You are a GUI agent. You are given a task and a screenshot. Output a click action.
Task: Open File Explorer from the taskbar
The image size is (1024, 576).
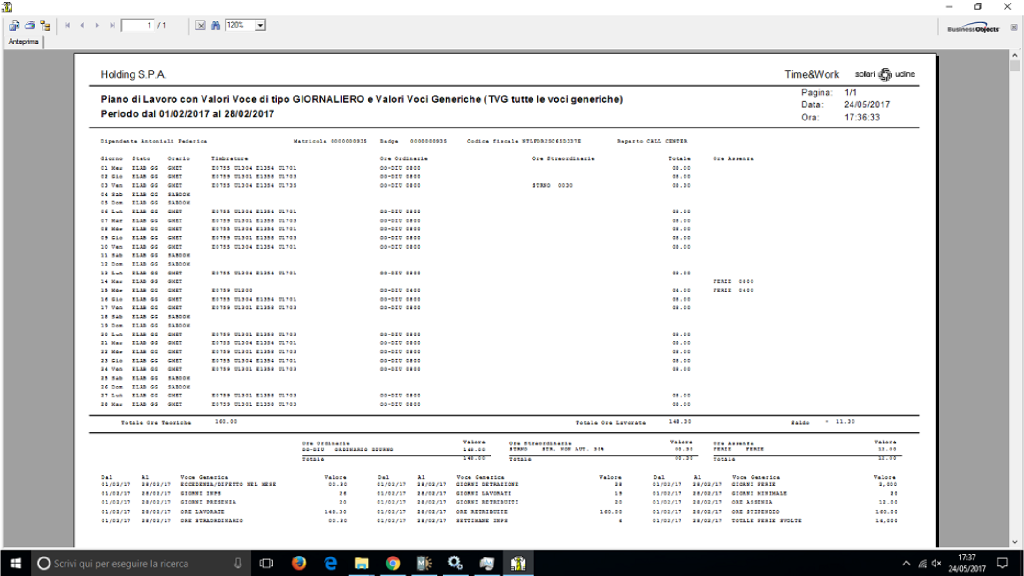(361, 564)
